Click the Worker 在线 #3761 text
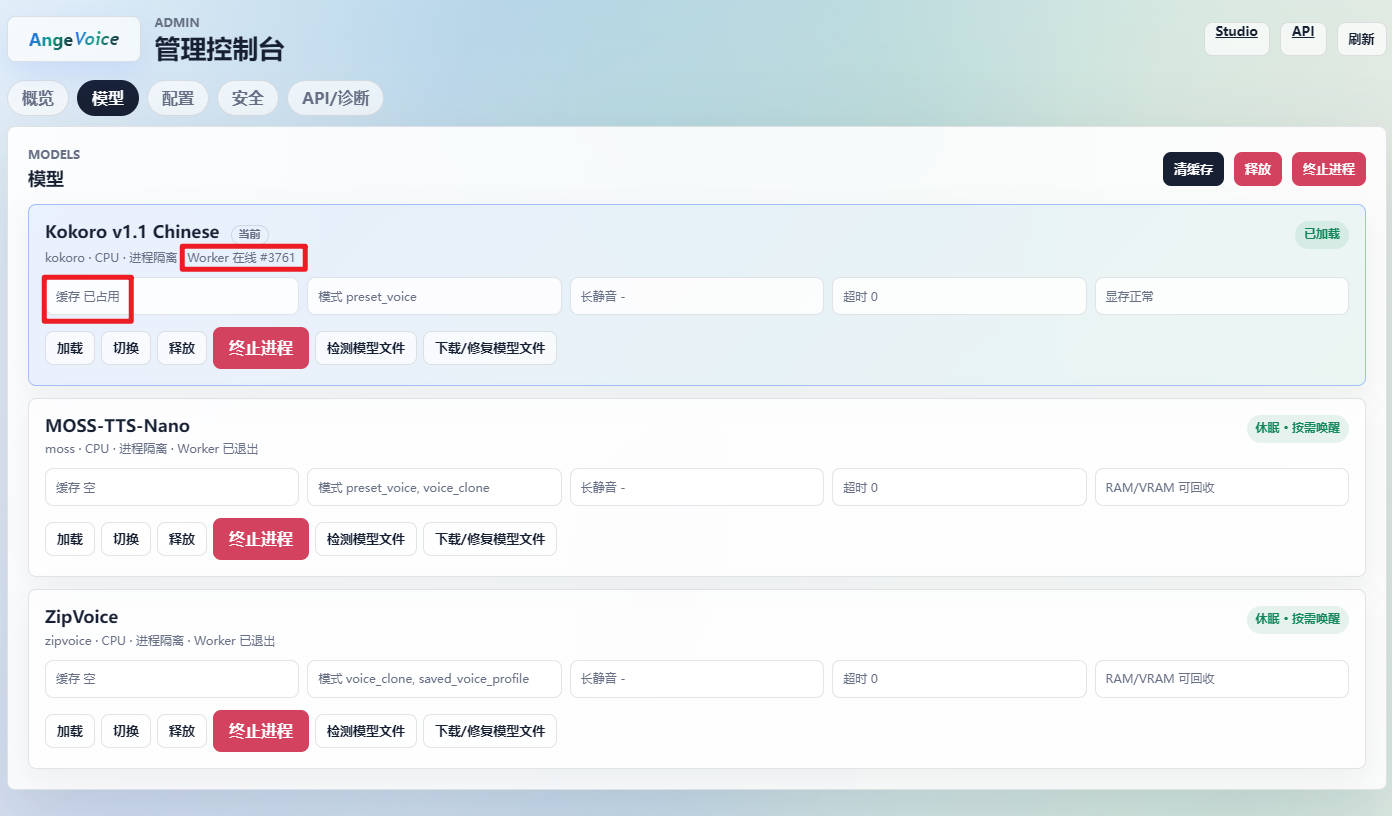1392x816 pixels. pyautogui.click(x=242, y=258)
